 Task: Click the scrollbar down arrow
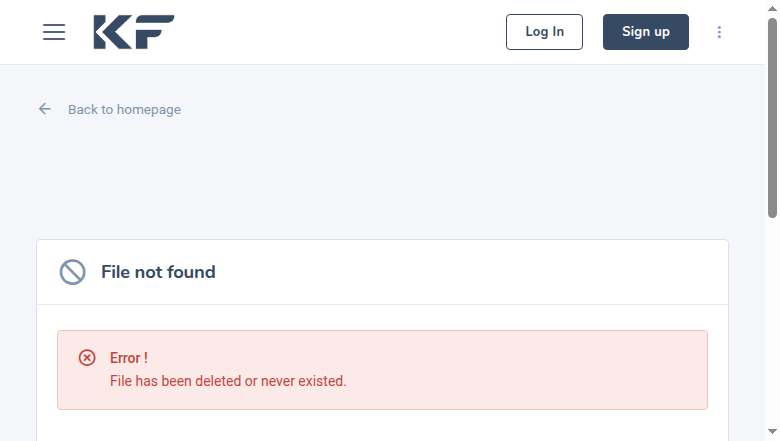(772, 432)
